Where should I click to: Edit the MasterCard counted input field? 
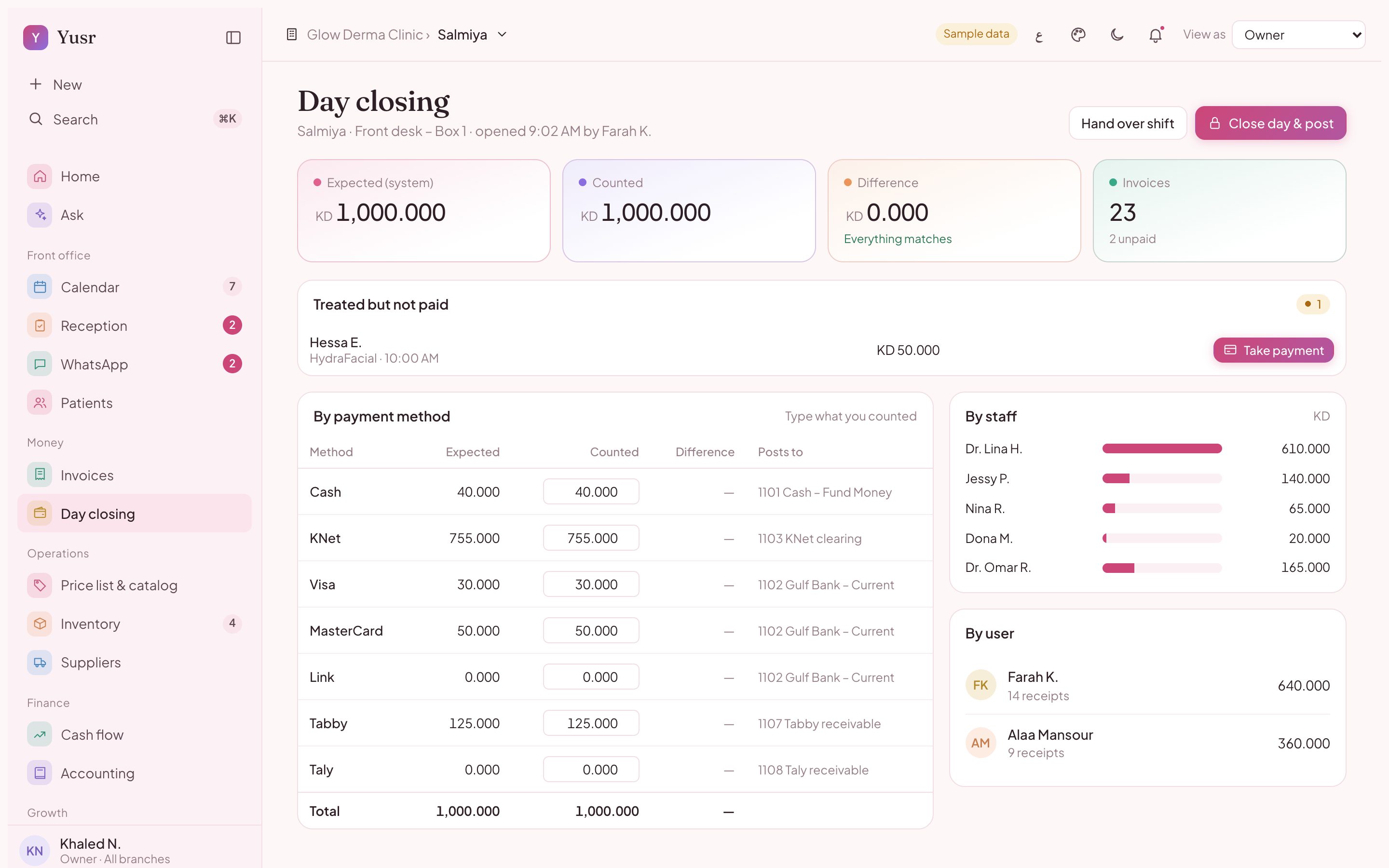click(591, 630)
